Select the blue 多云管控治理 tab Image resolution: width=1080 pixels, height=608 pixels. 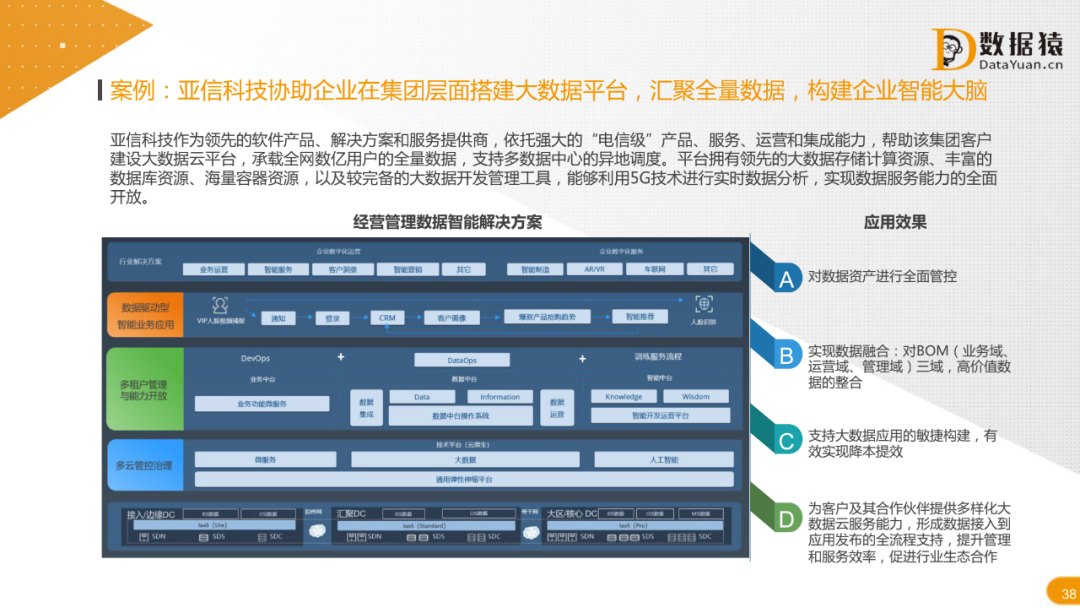pos(145,465)
